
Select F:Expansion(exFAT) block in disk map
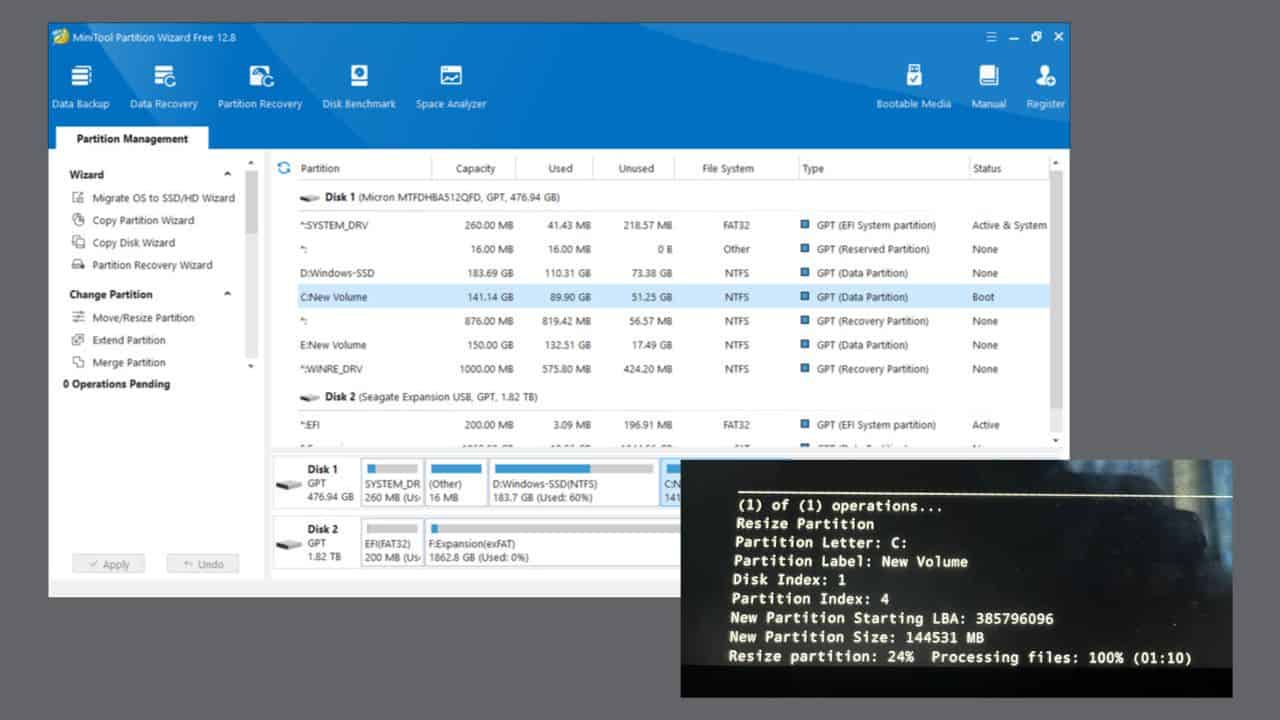(553, 541)
